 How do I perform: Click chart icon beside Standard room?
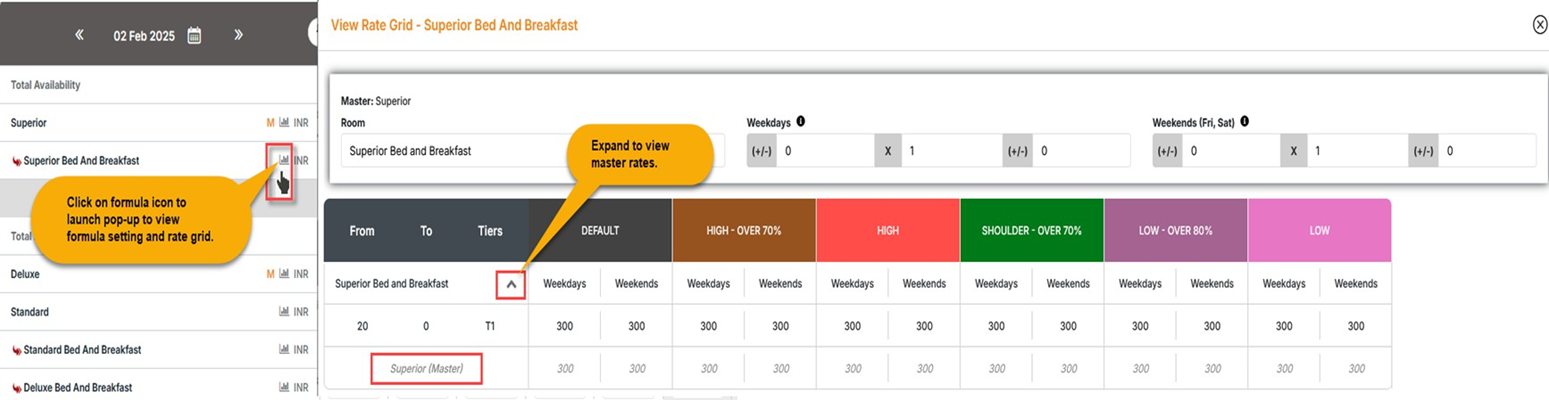tap(284, 312)
